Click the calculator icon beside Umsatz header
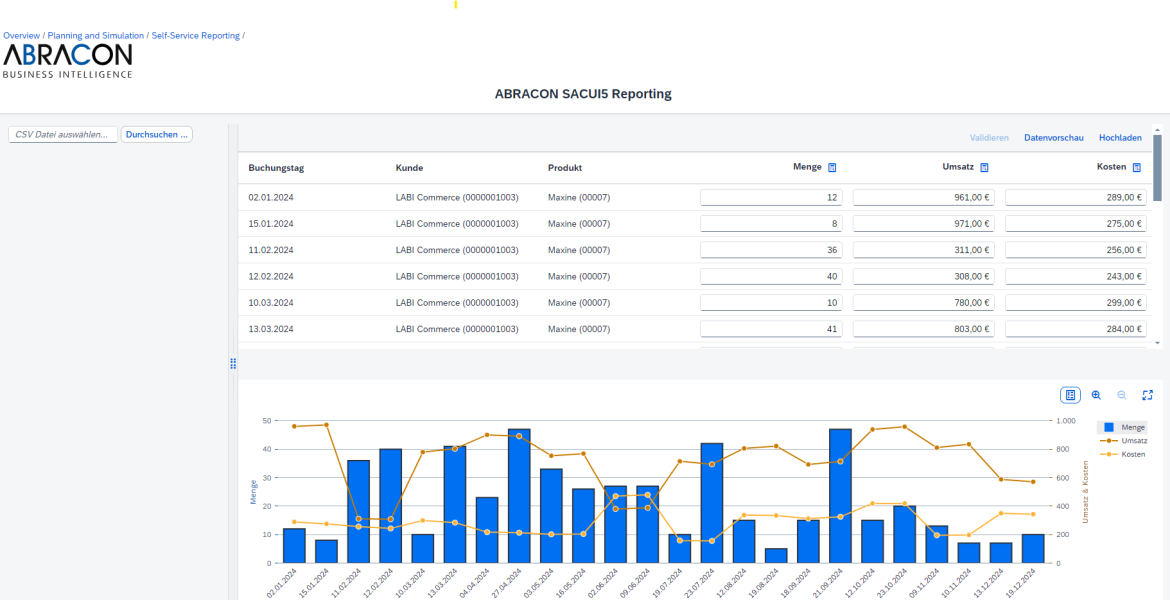The width and height of the screenshot is (1170, 600). tap(984, 168)
